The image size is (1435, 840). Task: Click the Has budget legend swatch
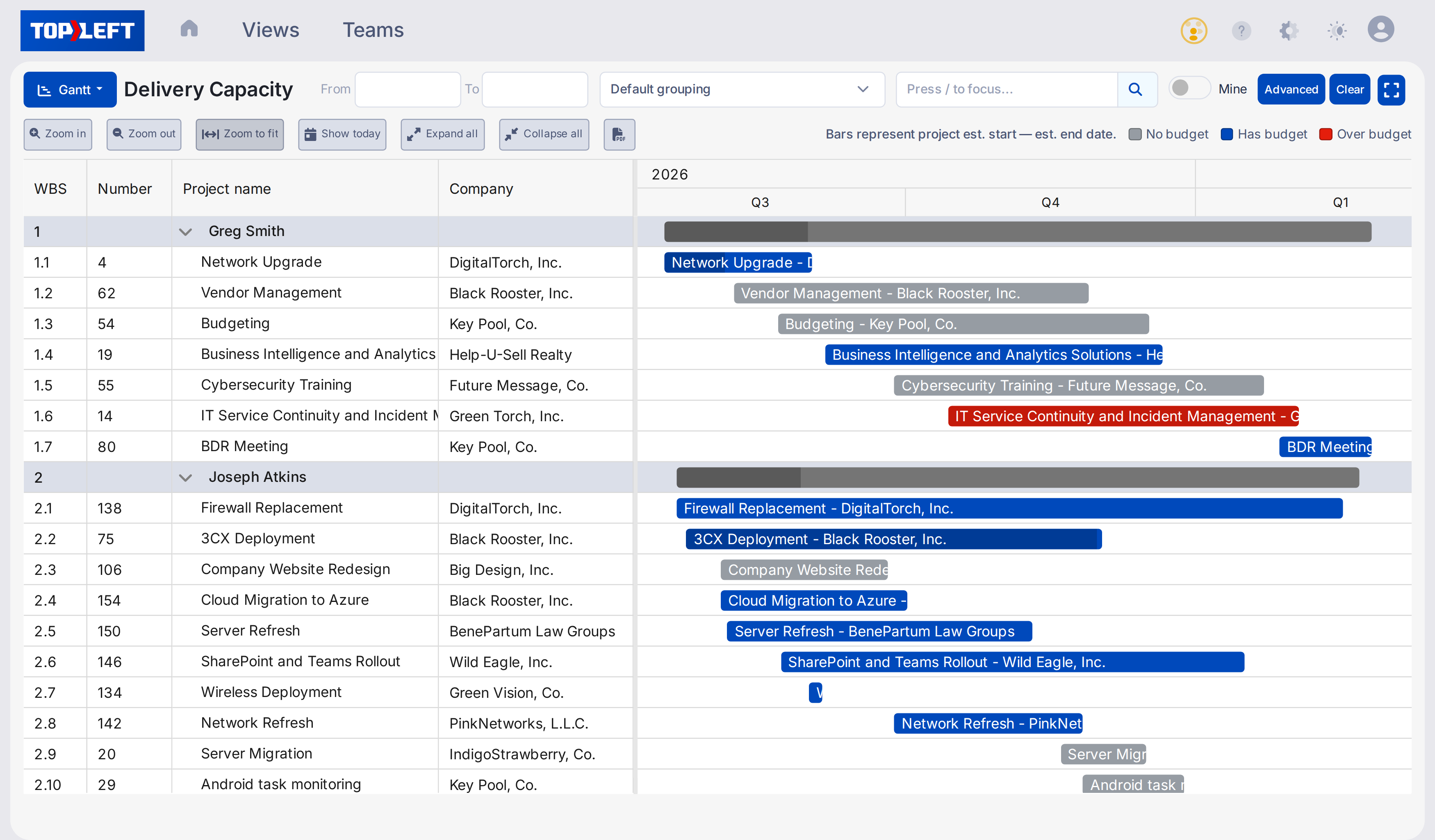click(x=1227, y=134)
